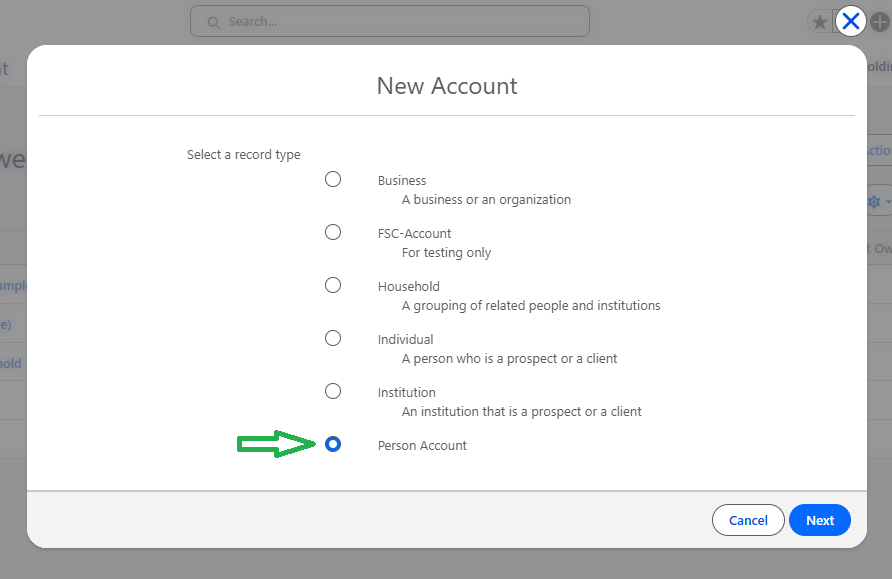Click the Institution label text
This screenshot has height=579, width=892.
tap(406, 392)
